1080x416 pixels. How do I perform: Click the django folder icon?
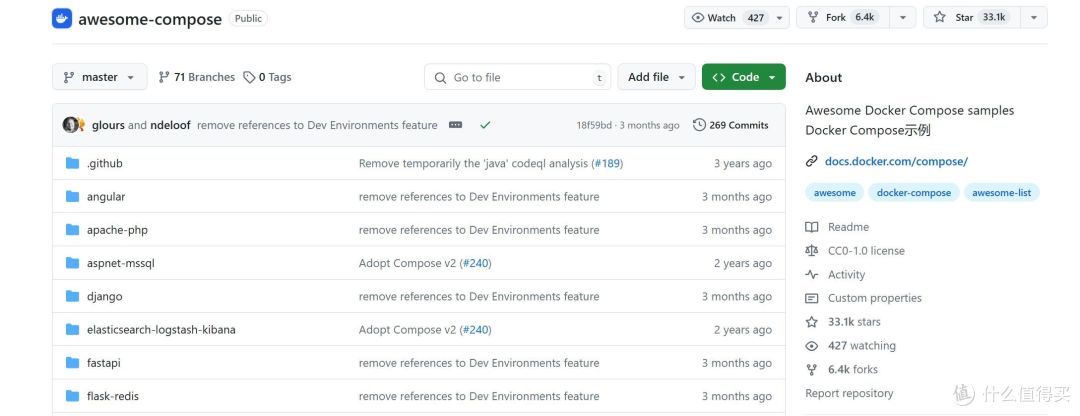point(72,296)
